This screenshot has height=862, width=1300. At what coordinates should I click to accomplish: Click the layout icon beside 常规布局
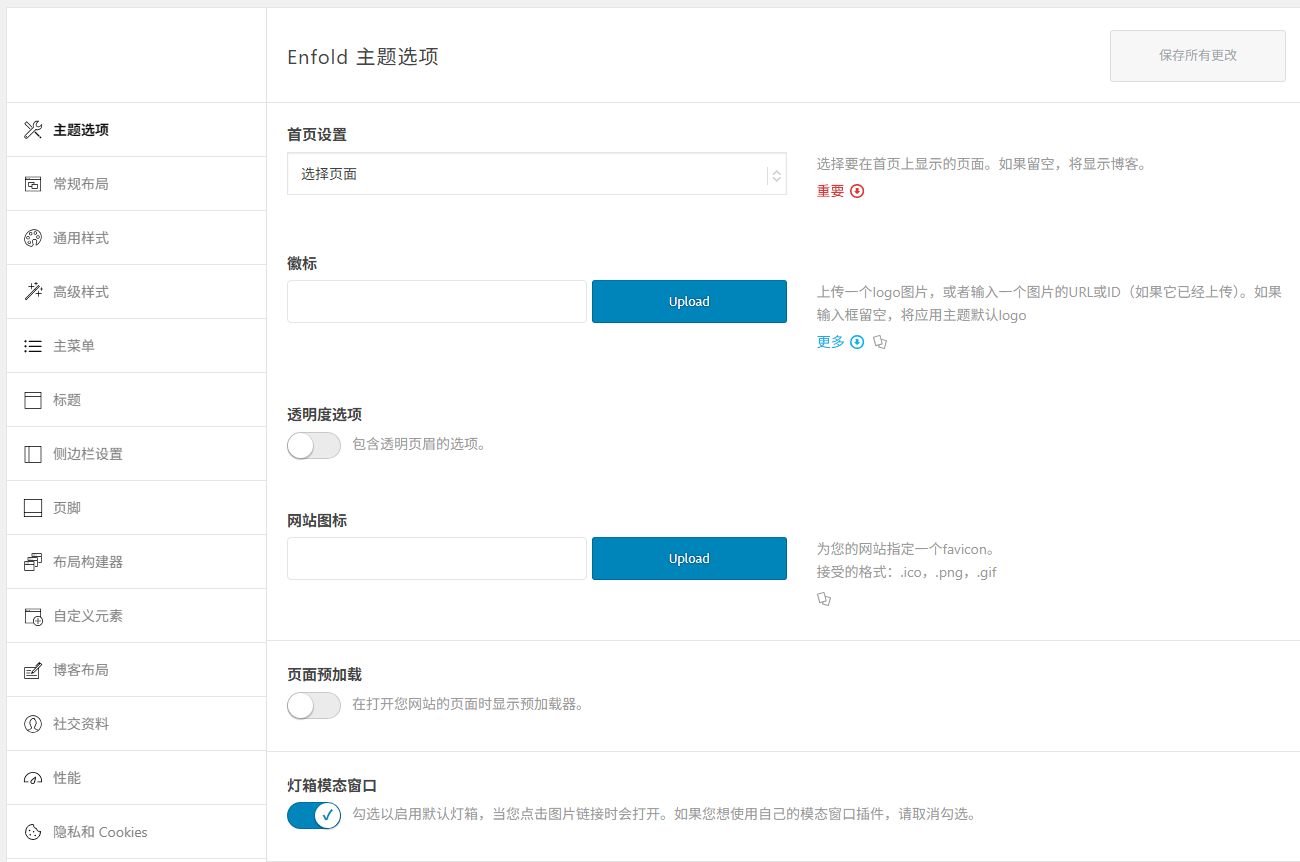tap(33, 184)
